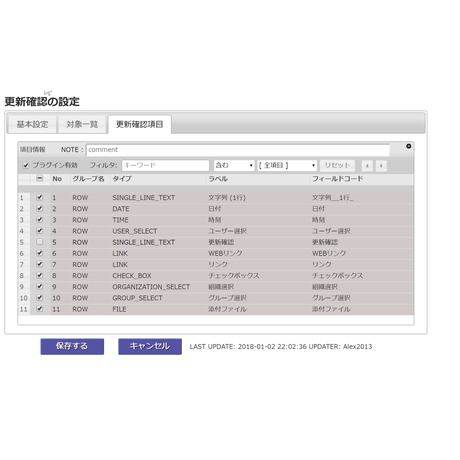
Task: Select row number 11 header cell
Action: click(x=24, y=309)
